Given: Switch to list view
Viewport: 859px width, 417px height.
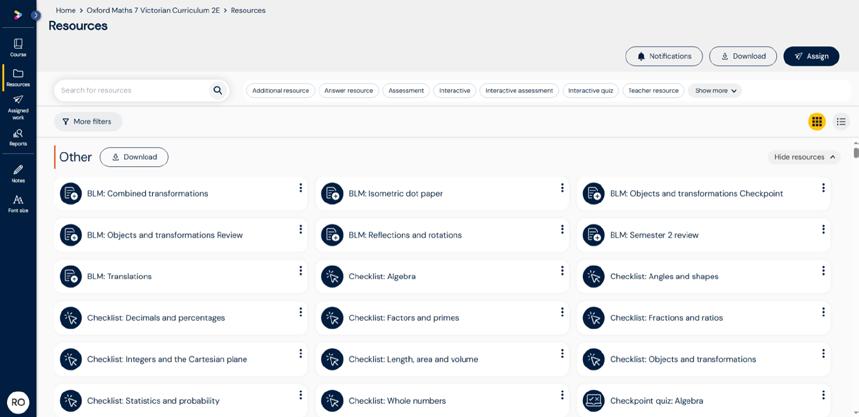Looking at the screenshot, I should point(841,122).
